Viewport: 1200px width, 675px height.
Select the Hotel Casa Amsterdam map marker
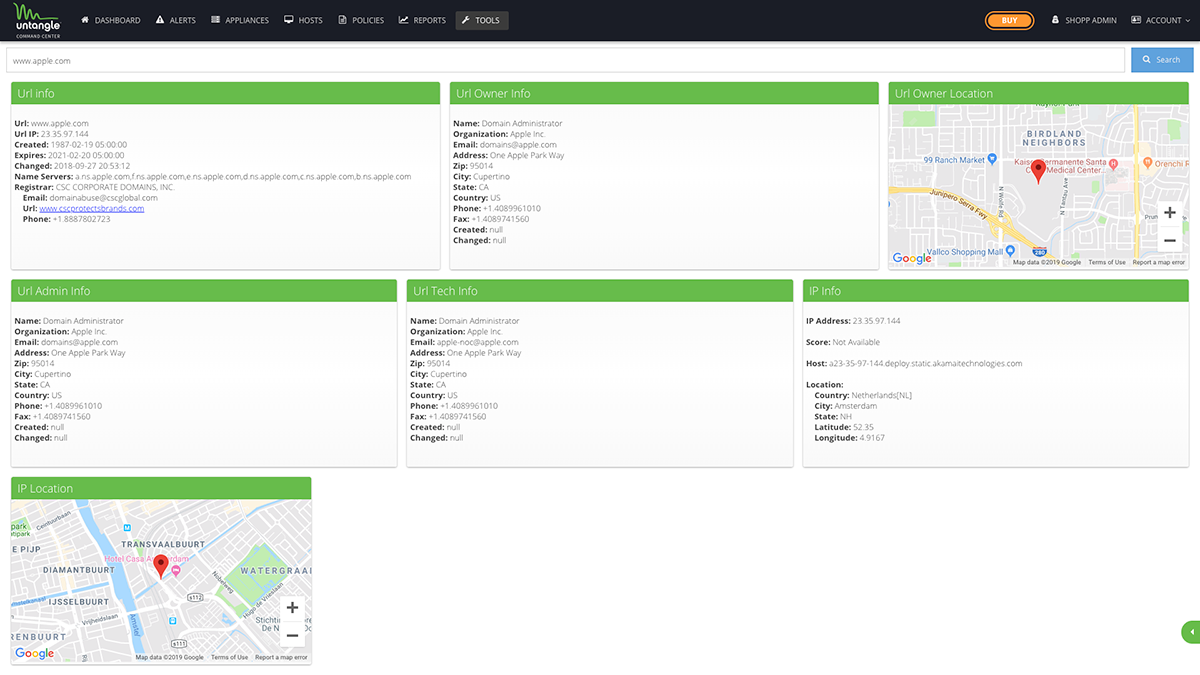pyautogui.click(x=176, y=570)
